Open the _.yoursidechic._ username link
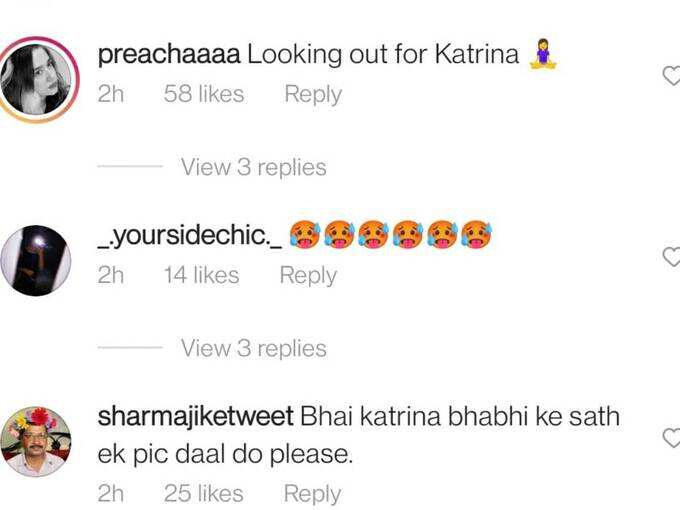 (190, 236)
